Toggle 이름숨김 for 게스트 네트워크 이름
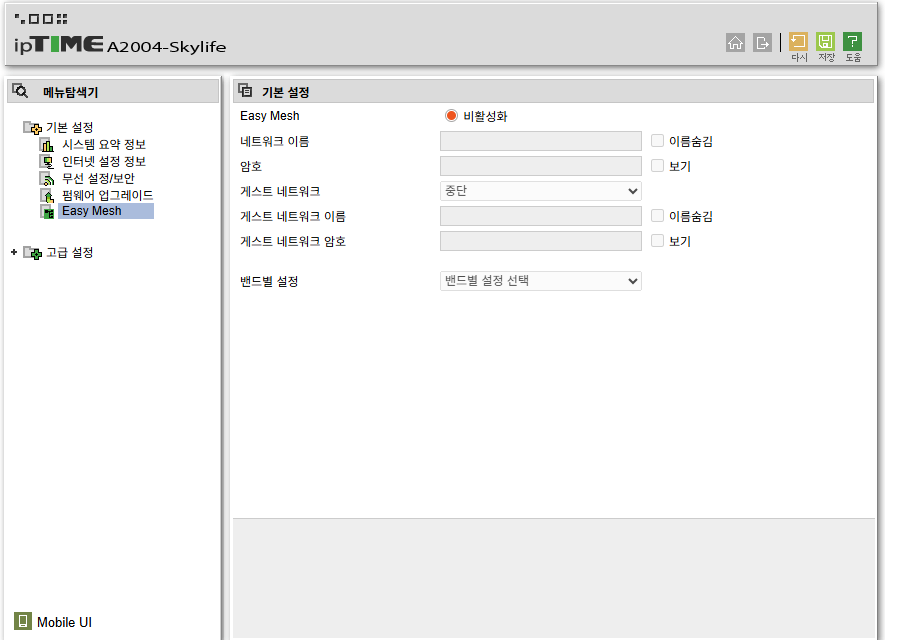898x640 pixels. click(x=657, y=216)
